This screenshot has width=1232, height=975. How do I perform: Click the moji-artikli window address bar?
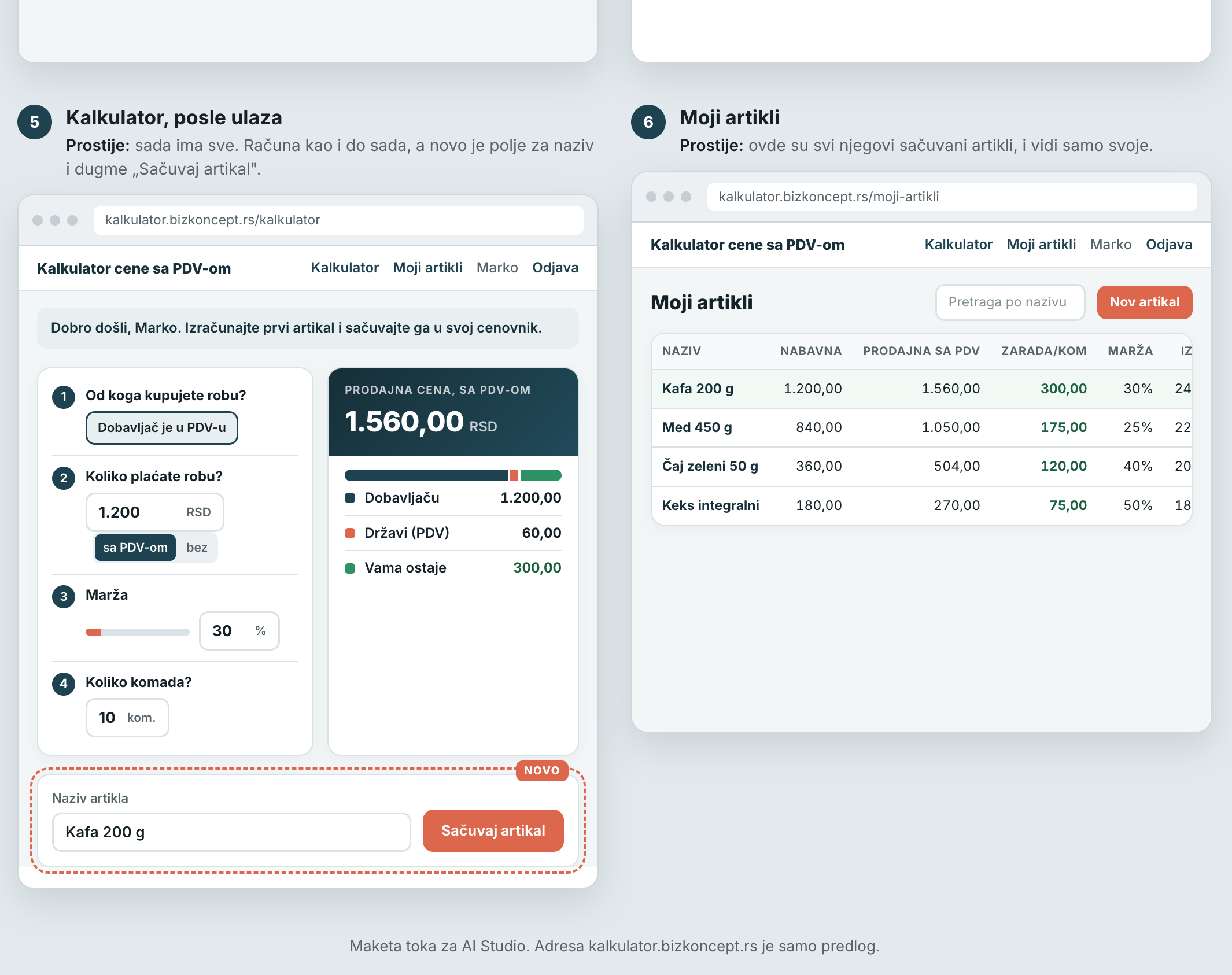[x=952, y=197]
